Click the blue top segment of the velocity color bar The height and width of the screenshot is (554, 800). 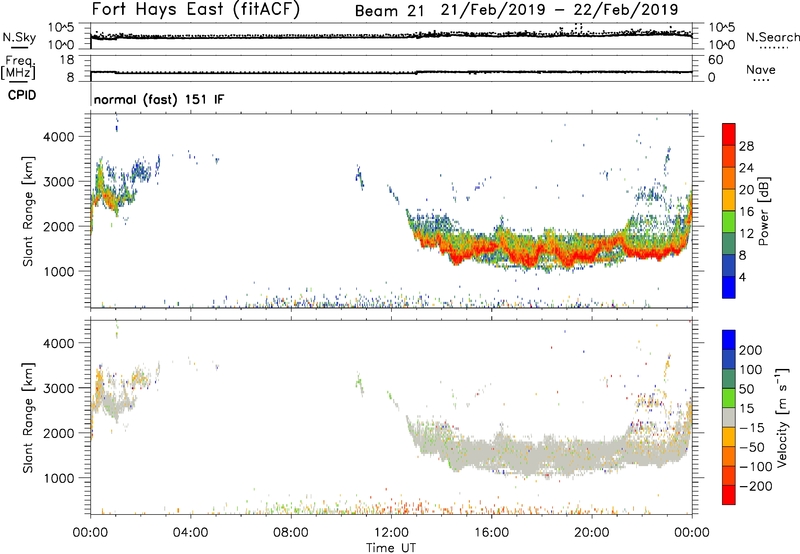729,340
